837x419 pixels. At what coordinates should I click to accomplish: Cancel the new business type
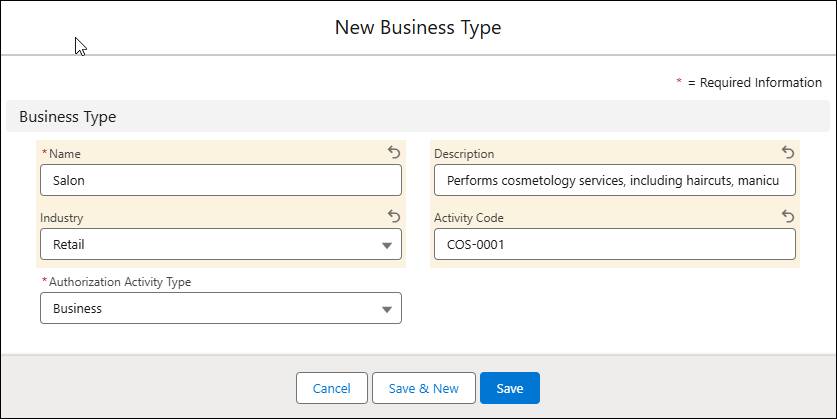(331, 388)
